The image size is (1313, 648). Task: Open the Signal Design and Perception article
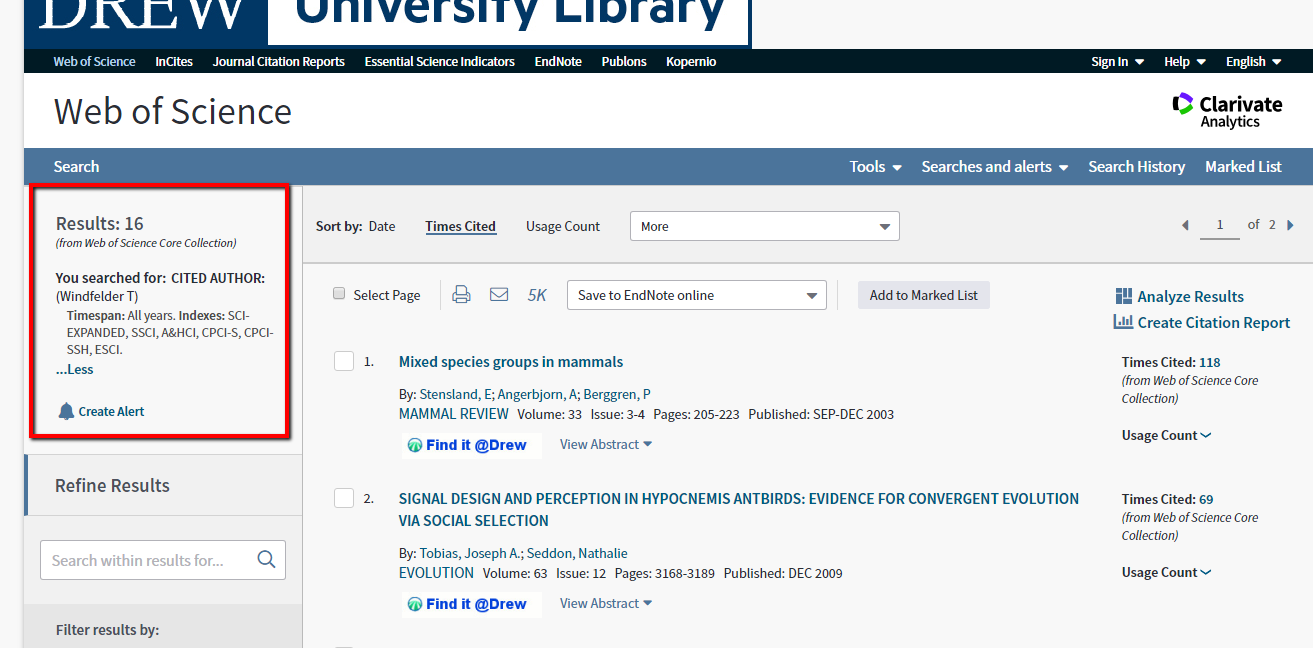point(739,509)
